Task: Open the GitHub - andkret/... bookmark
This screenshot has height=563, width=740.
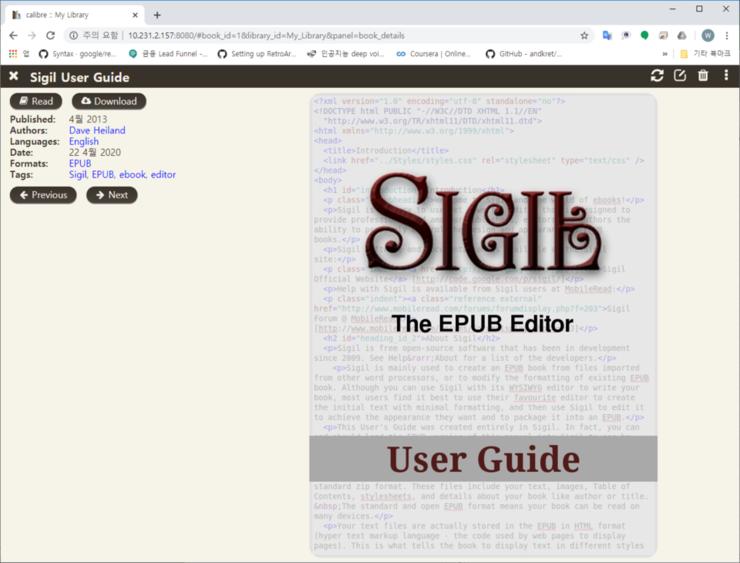Action: pos(523,54)
